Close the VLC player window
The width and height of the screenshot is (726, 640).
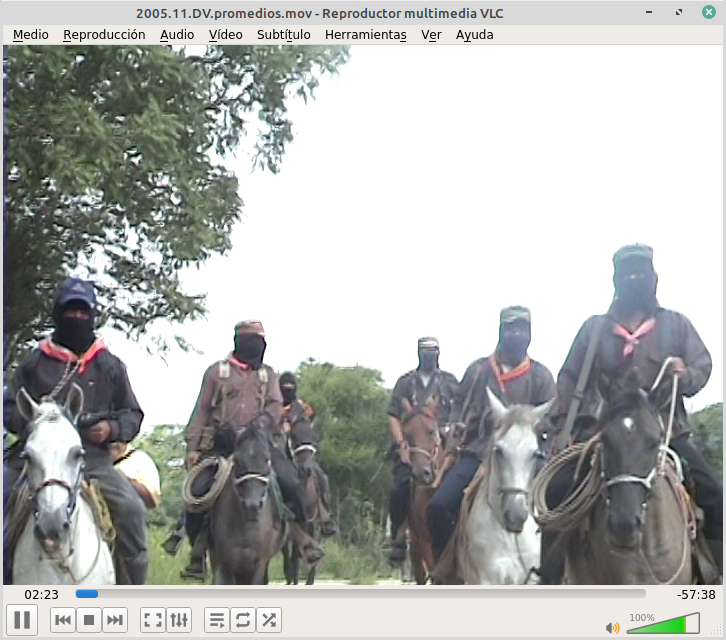(708, 12)
